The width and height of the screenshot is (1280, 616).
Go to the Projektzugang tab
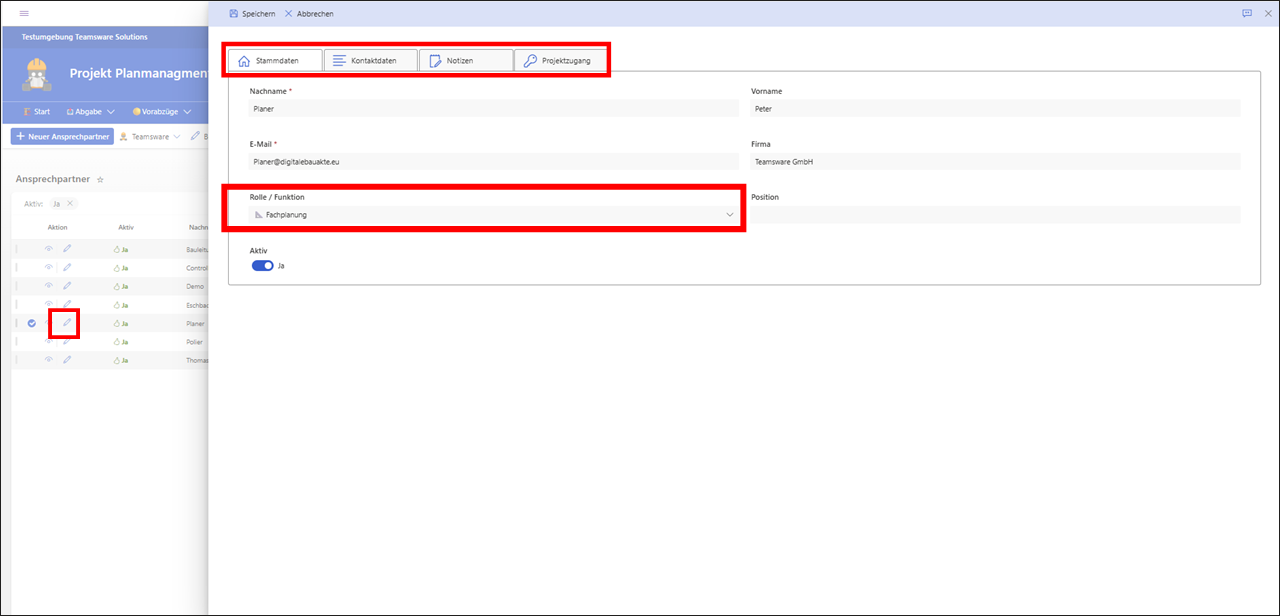pos(562,61)
